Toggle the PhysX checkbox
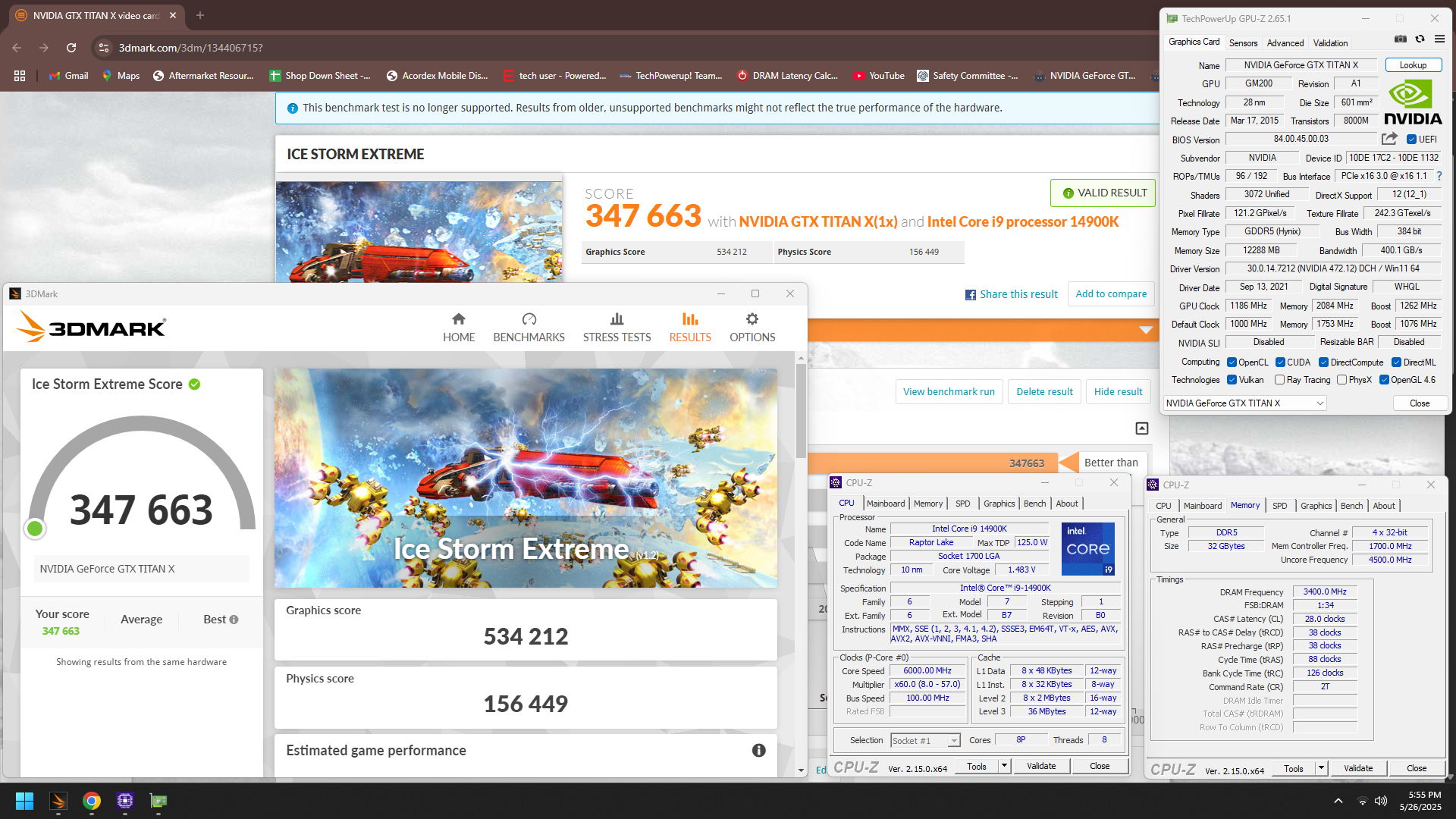The height and width of the screenshot is (819, 1456). point(1341,380)
